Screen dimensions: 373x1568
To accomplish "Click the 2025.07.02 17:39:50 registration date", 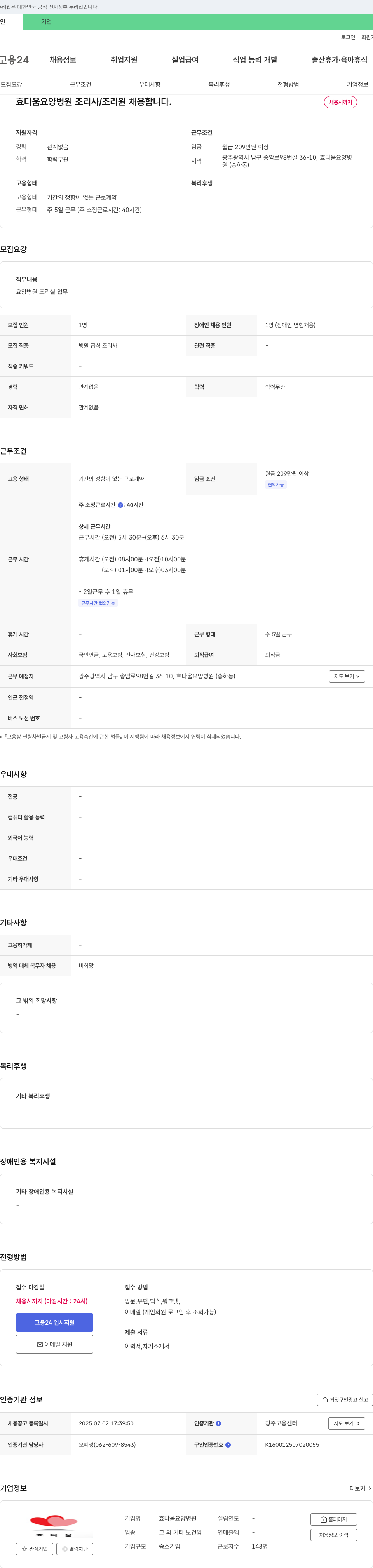I will 106,1424.
